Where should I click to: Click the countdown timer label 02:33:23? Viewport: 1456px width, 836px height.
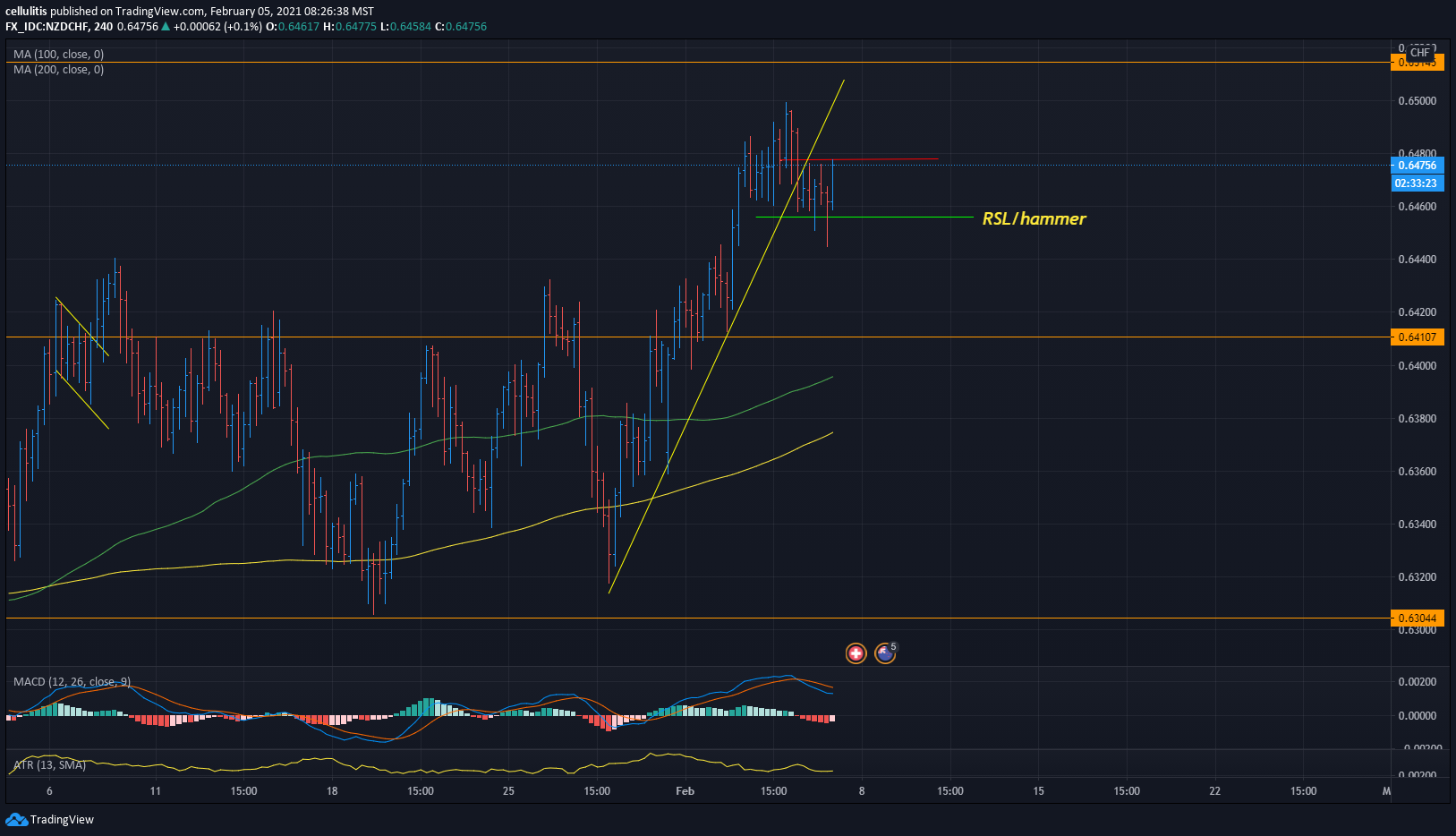pyautogui.click(x=1417, y=183)
